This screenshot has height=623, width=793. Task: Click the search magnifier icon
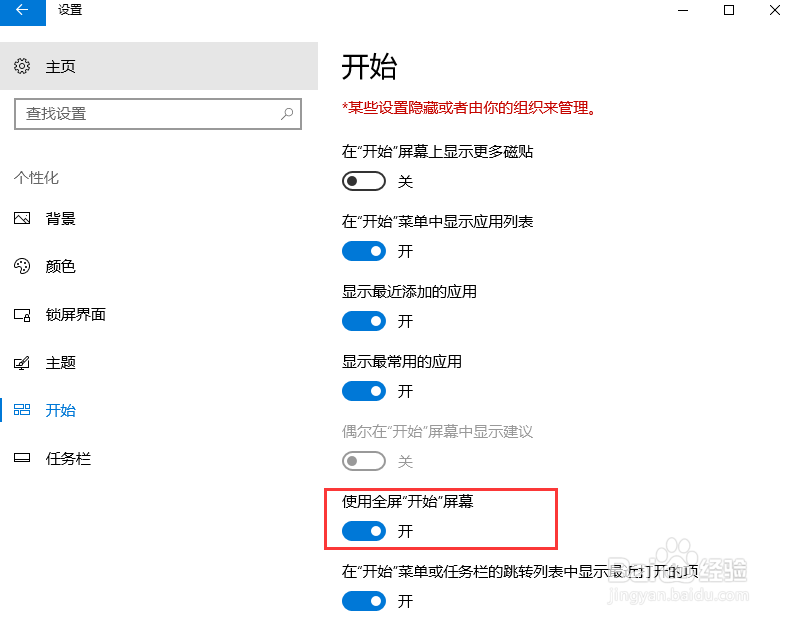point(287,114)
